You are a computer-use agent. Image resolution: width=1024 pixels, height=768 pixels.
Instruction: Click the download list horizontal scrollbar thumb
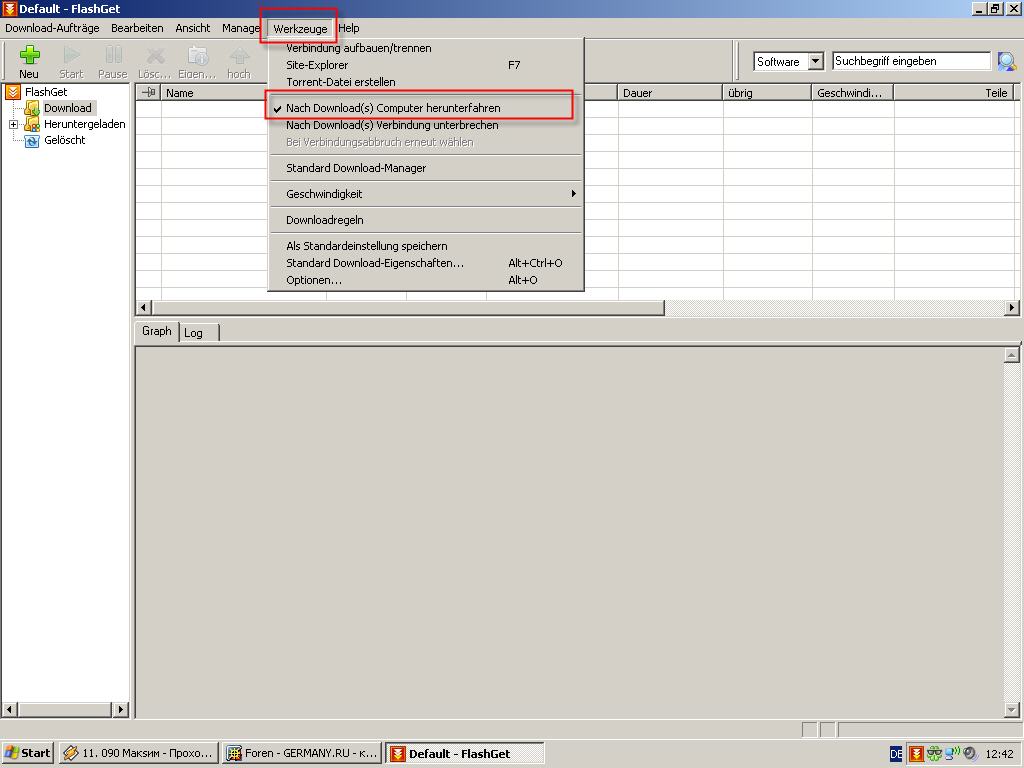(x=408, y=307)
